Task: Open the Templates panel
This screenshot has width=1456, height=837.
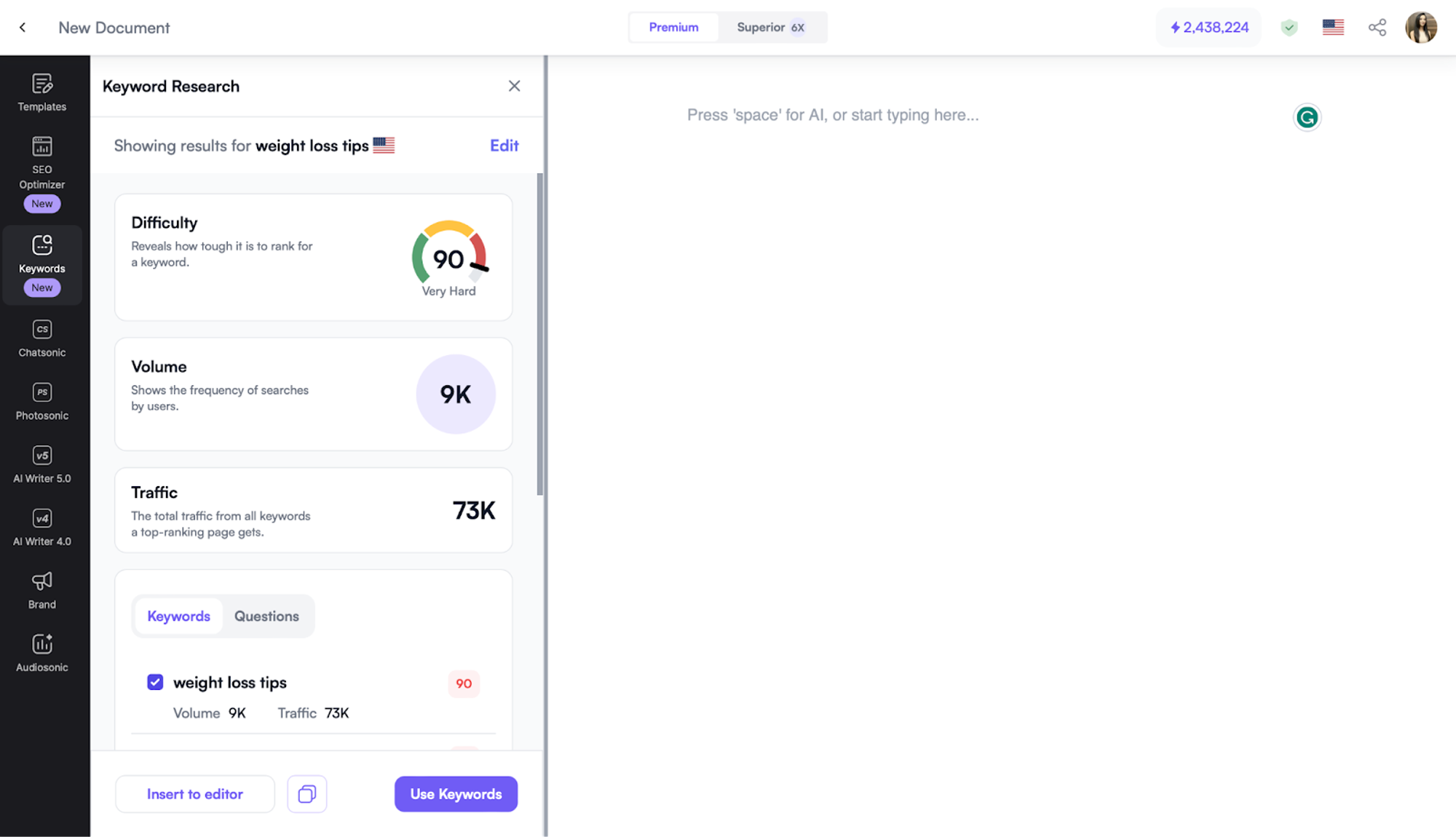Action: click(42, 91)
